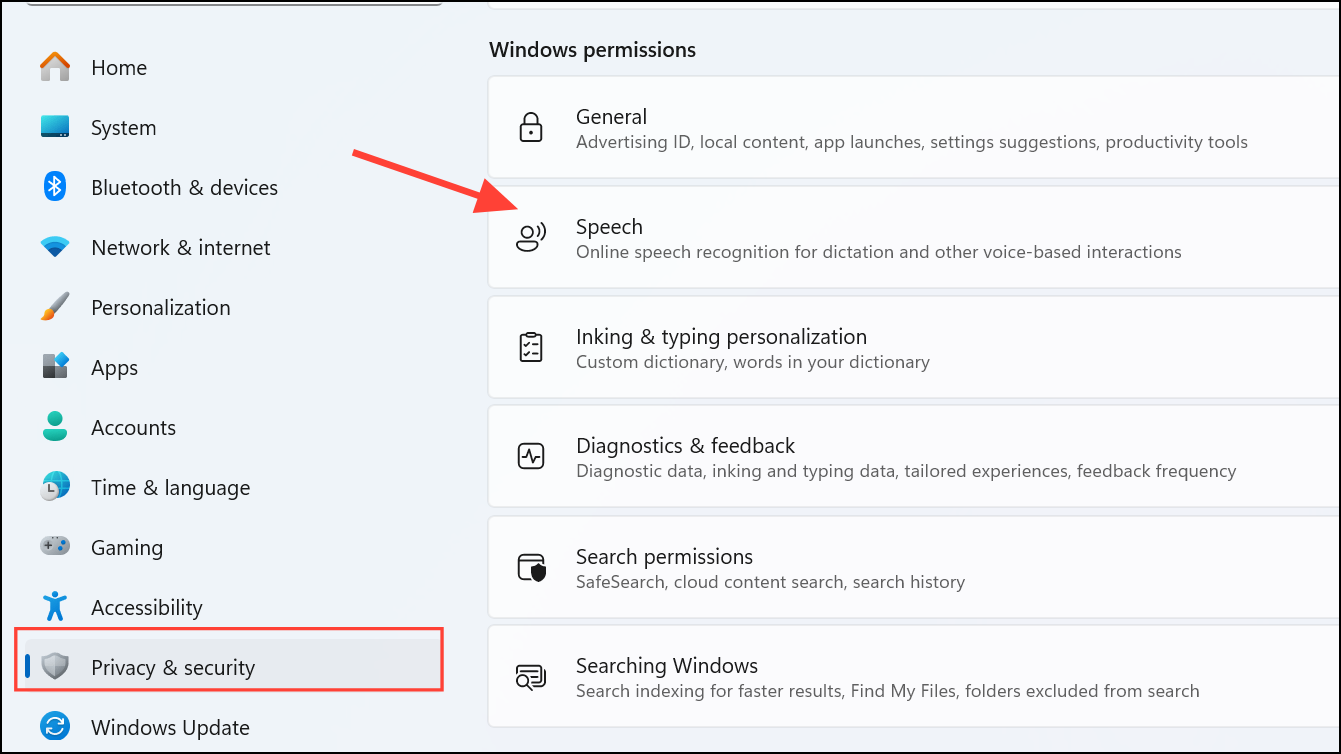
Task: Click the System monitor icon
Action: 55,127
